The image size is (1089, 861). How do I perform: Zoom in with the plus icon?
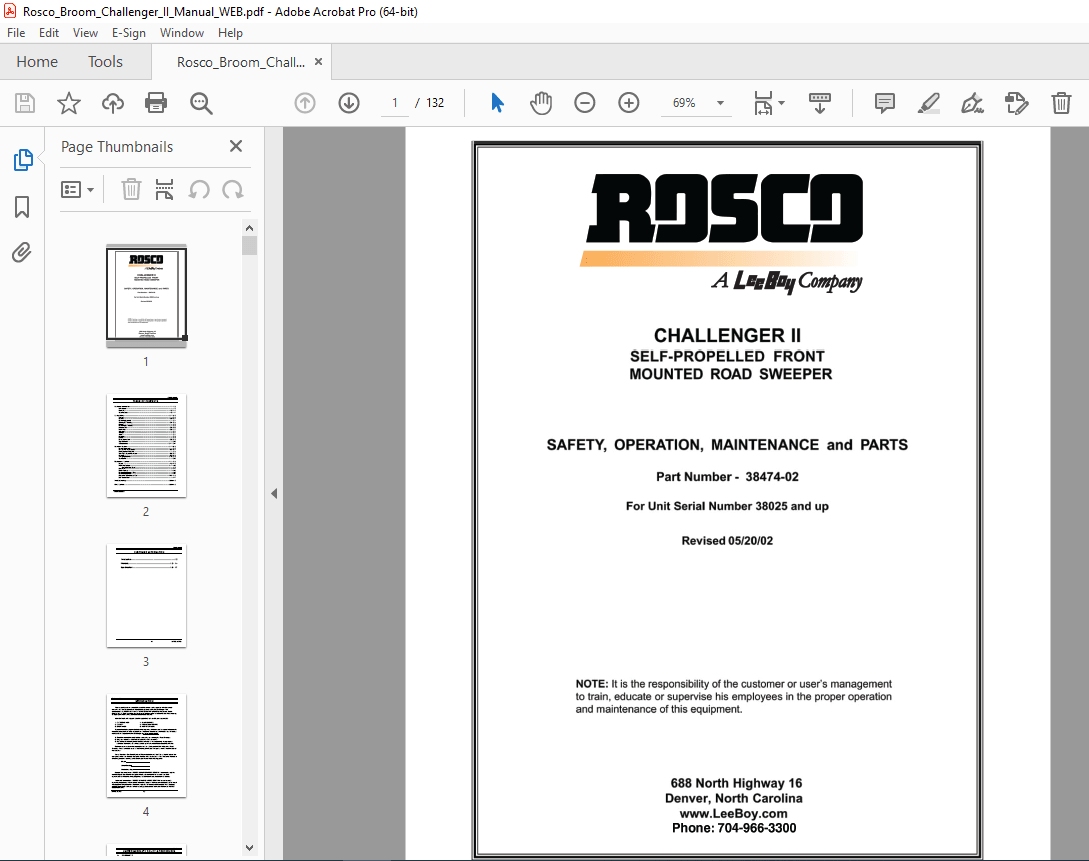(x=629, y=102)
